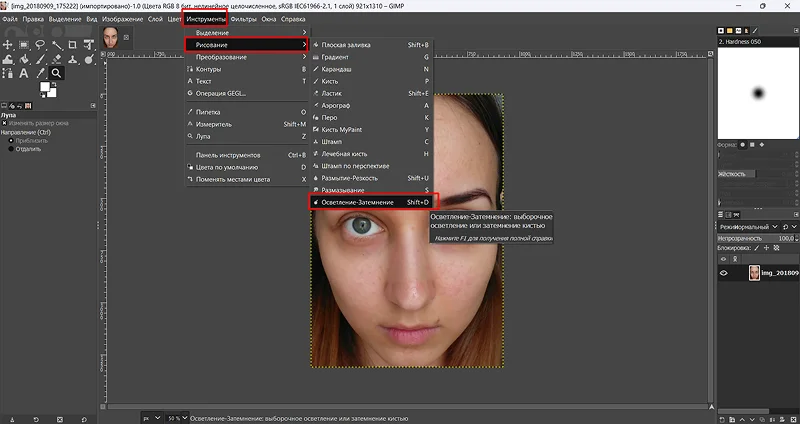800x424 pixels.
Task: Expand the 'Выделение' submenu in Инструменты
Action: pyautogui.click(x=247, y=33)
